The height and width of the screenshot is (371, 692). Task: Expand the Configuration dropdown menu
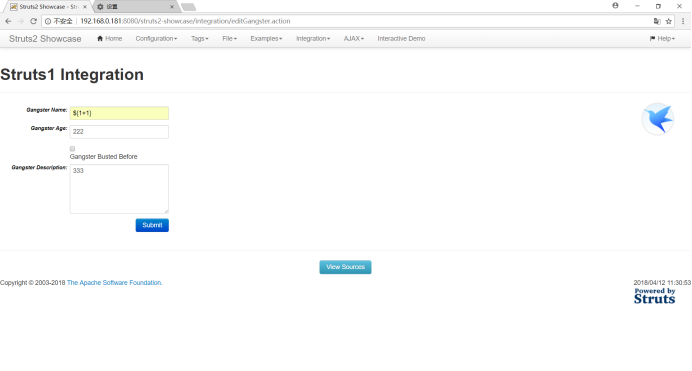pyautogui.click(x=156, y=39)
